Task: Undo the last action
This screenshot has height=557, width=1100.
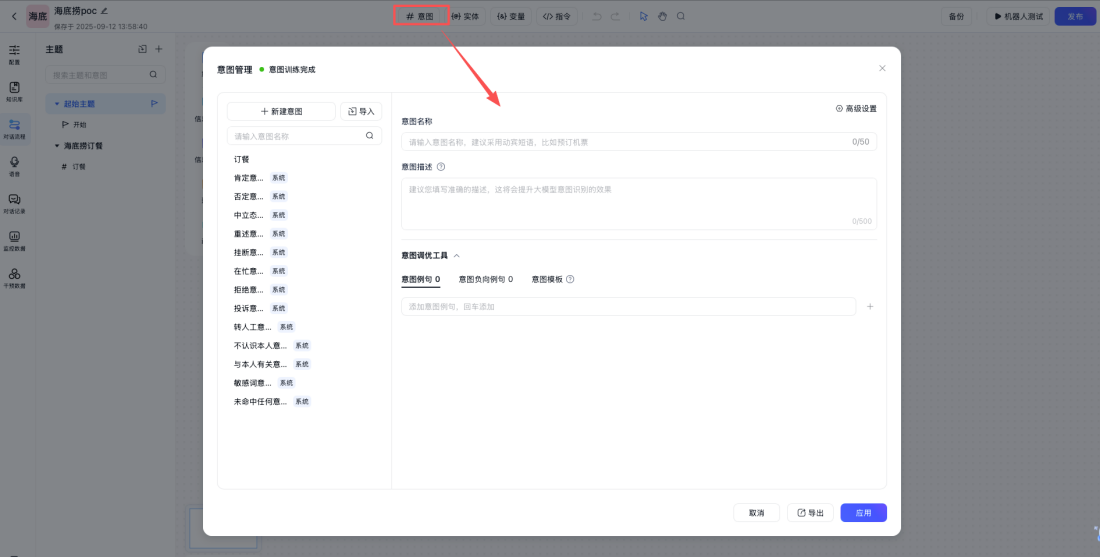Action: (x=596, y=16)
